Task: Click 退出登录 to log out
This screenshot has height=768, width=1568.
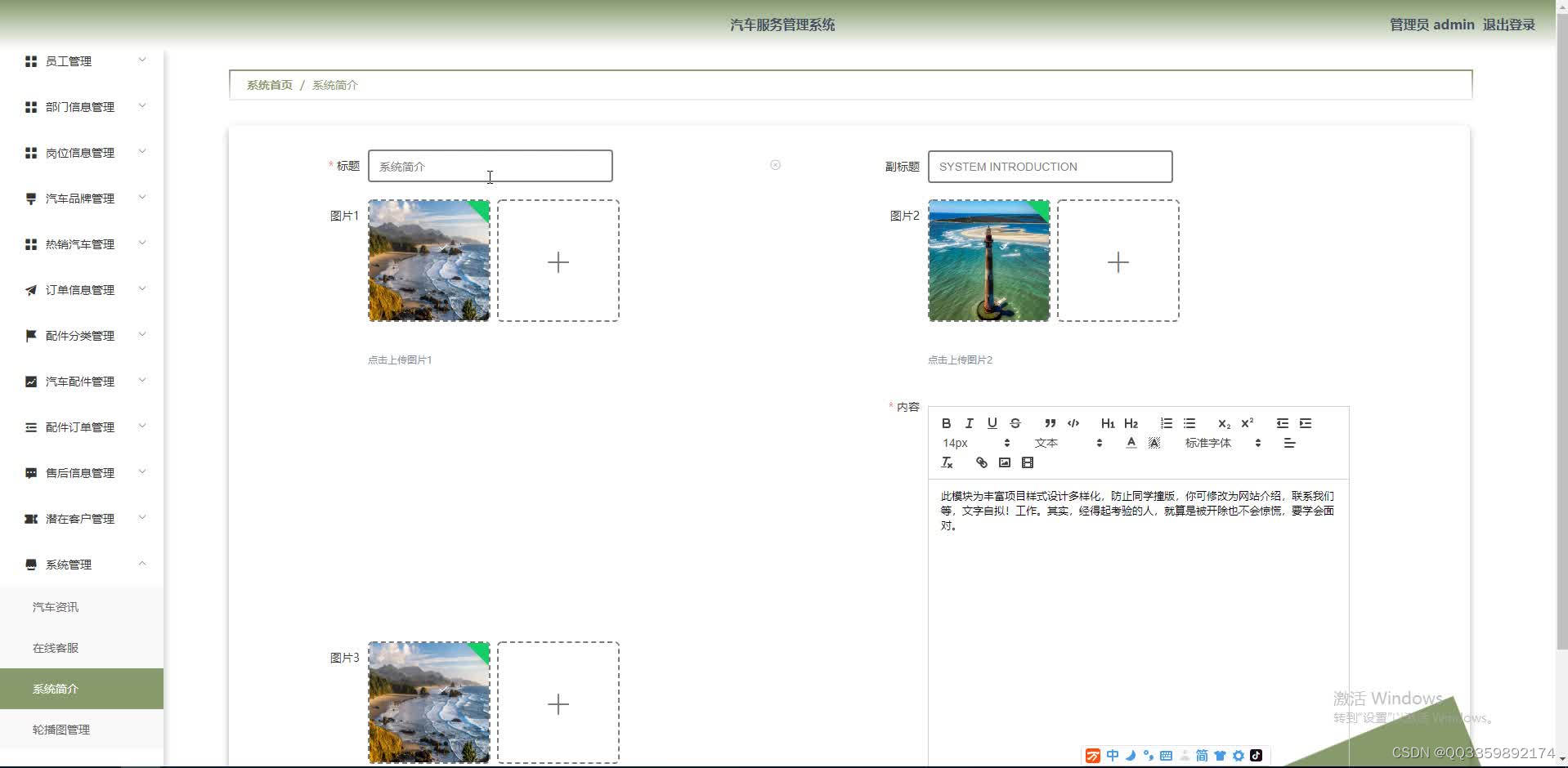Action: click(x=1508, y=25)
